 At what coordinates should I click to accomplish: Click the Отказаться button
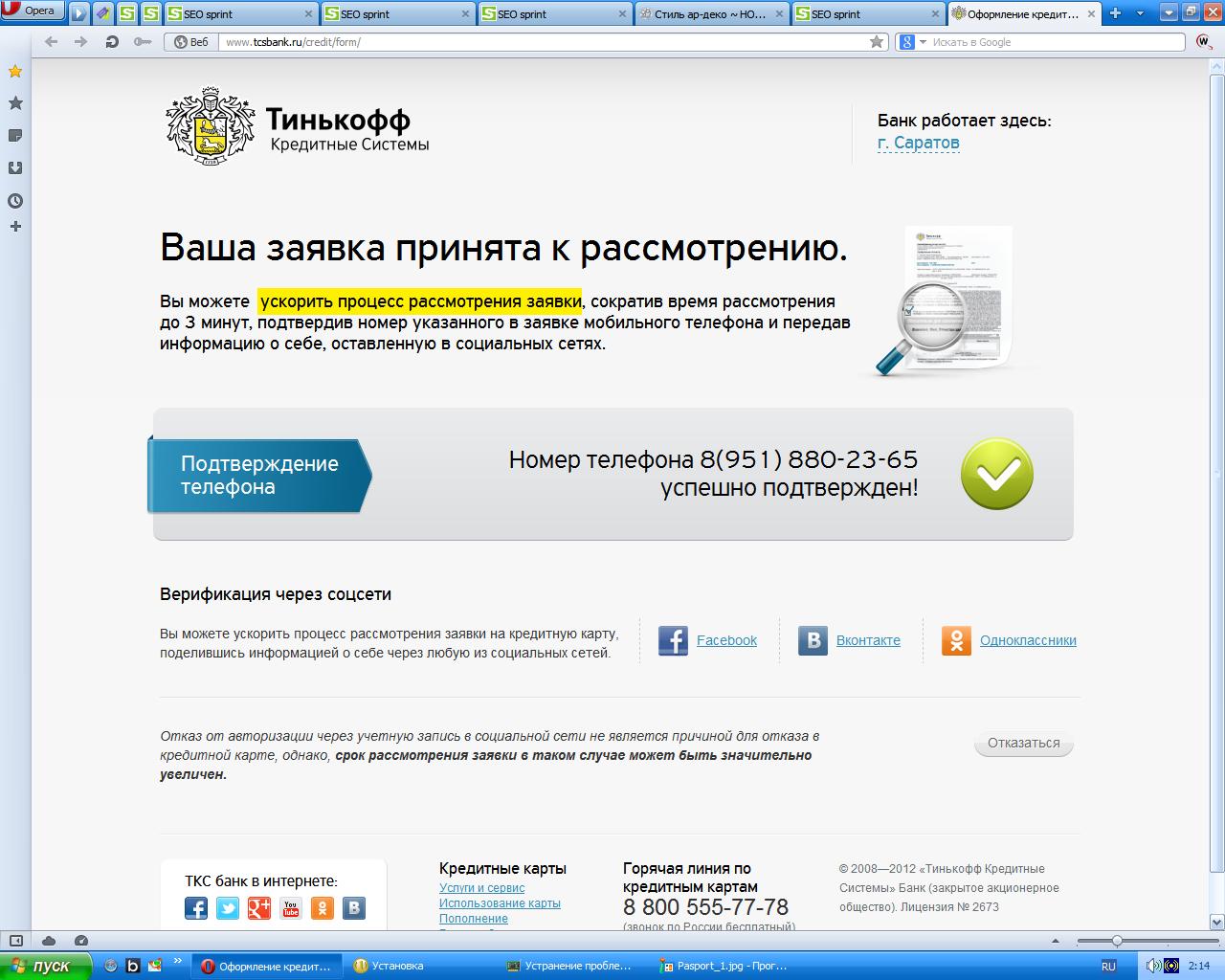point(1024,744)
